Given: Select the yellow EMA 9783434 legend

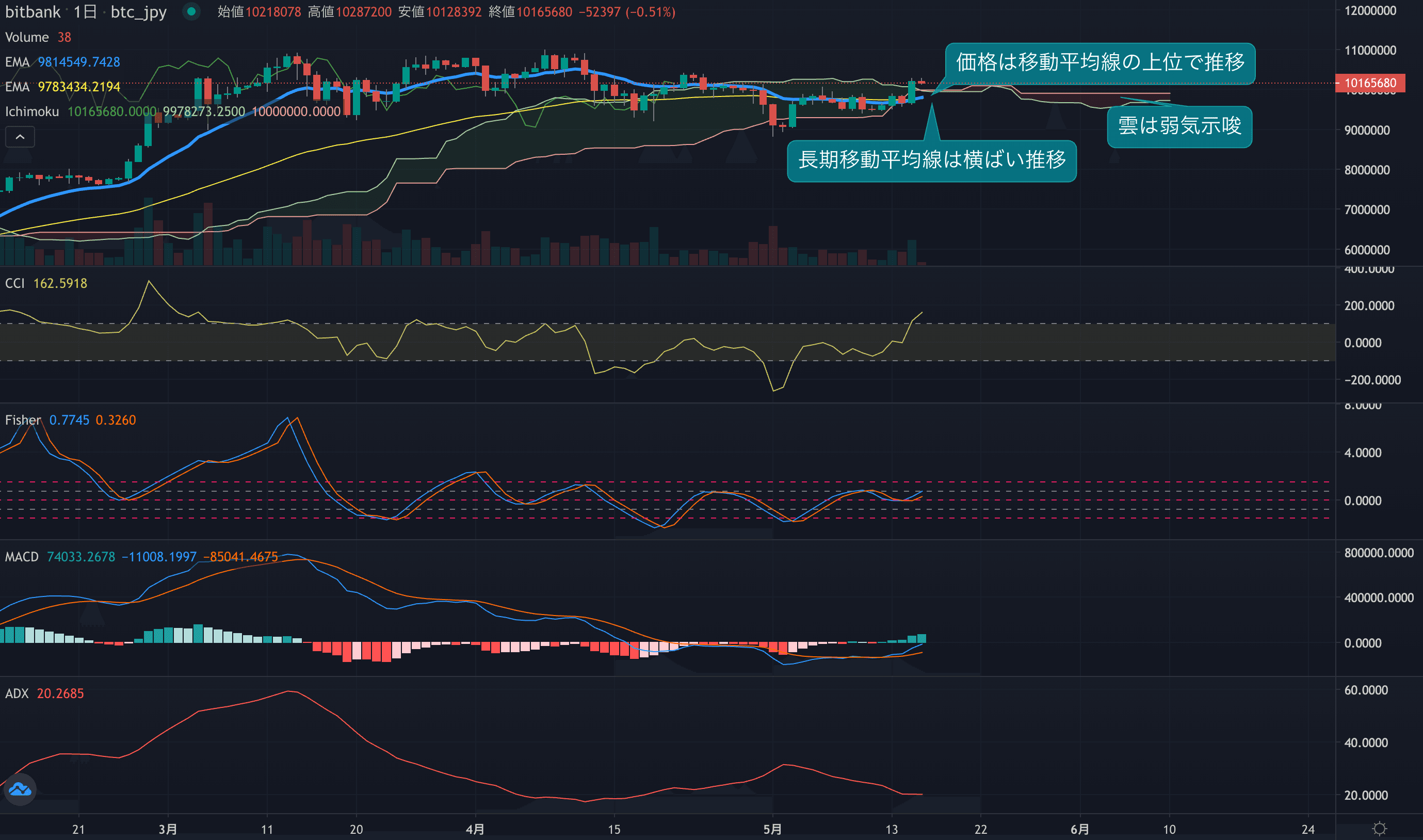Looking at the screenshot, I should point(62,87).
